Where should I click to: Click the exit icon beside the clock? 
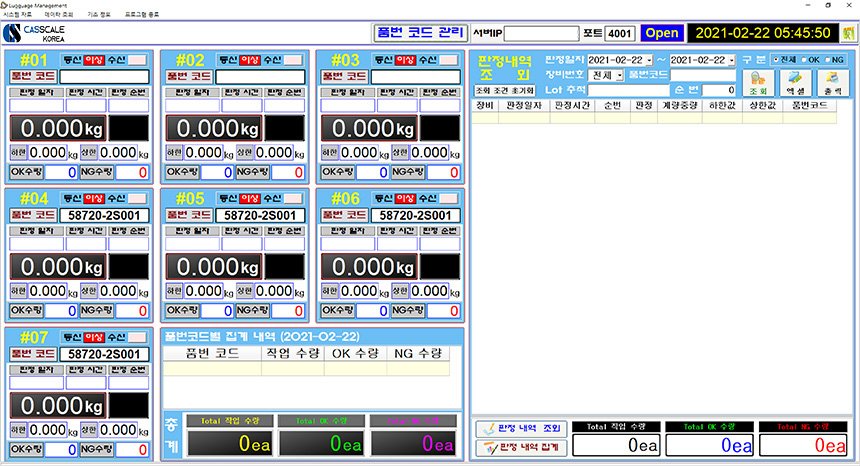[x=848, y=33]
